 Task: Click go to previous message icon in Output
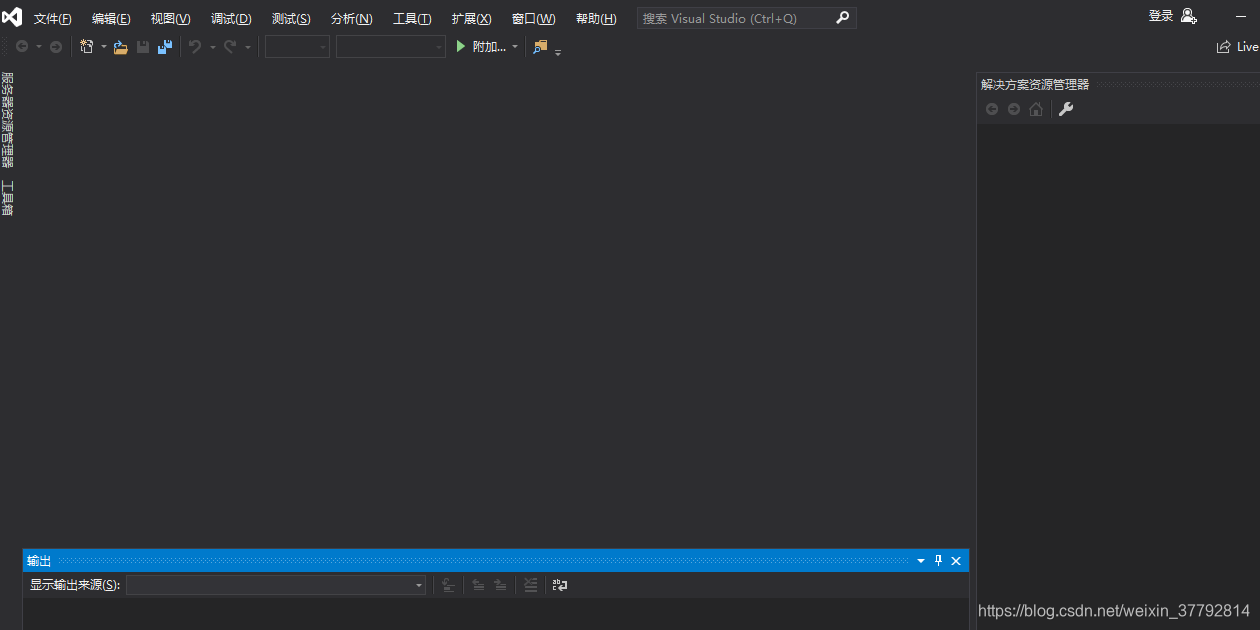click(x=478, y=585)
